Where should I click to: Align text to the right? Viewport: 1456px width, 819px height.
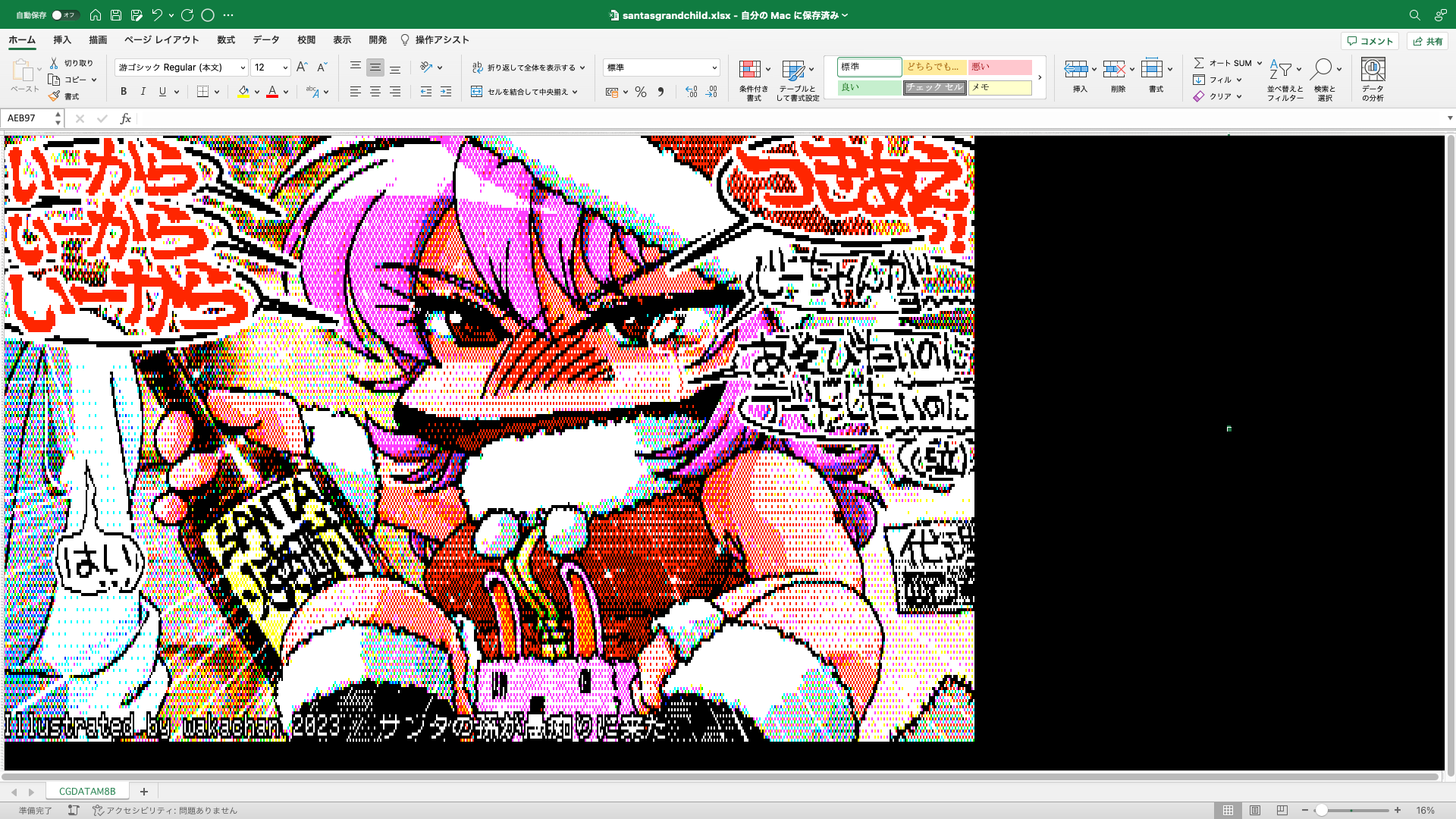pyautogui.click(x=394, y=91)
